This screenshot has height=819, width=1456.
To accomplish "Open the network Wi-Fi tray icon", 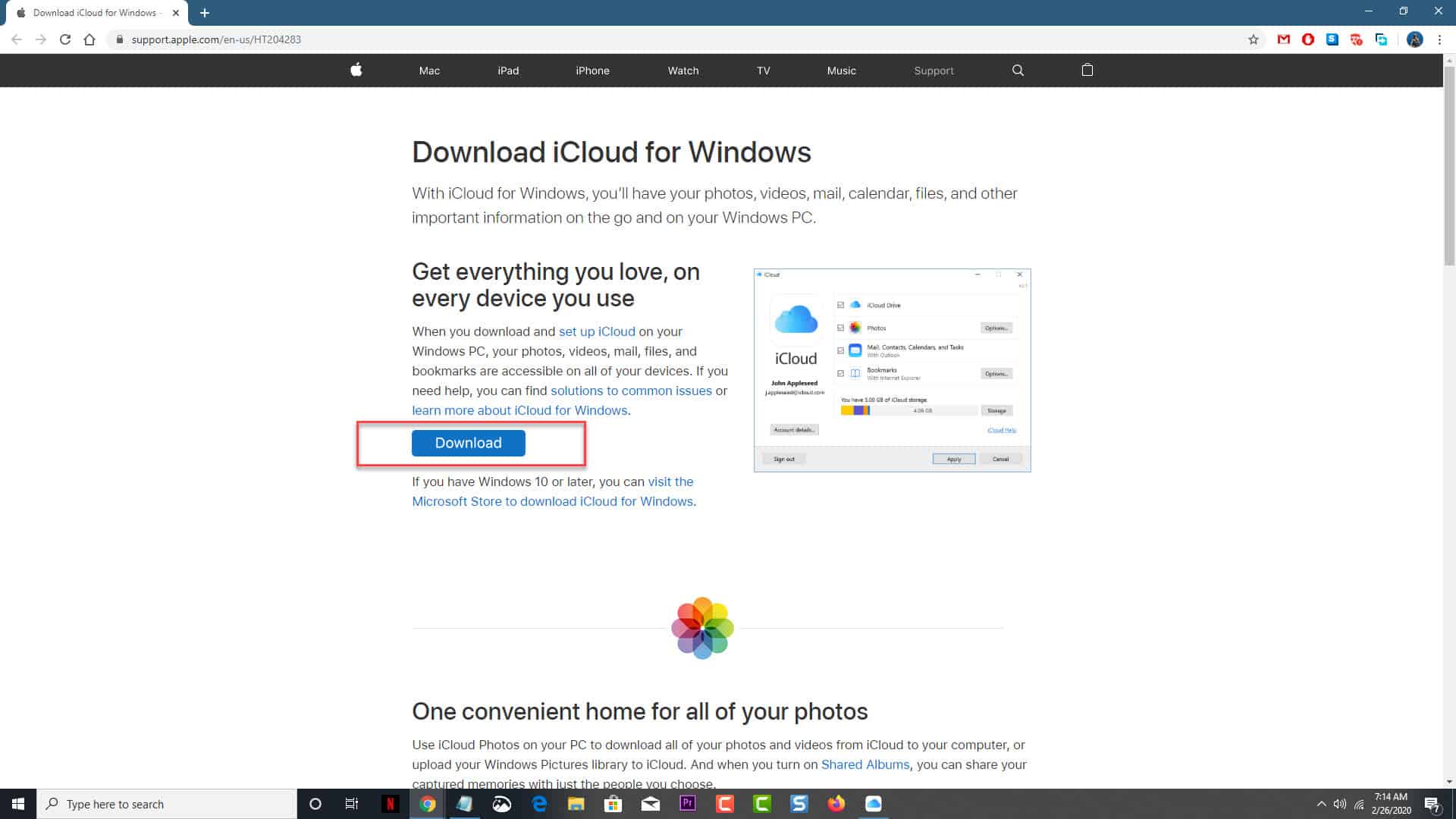I will pyautogui.click(x=1359, y=804).
